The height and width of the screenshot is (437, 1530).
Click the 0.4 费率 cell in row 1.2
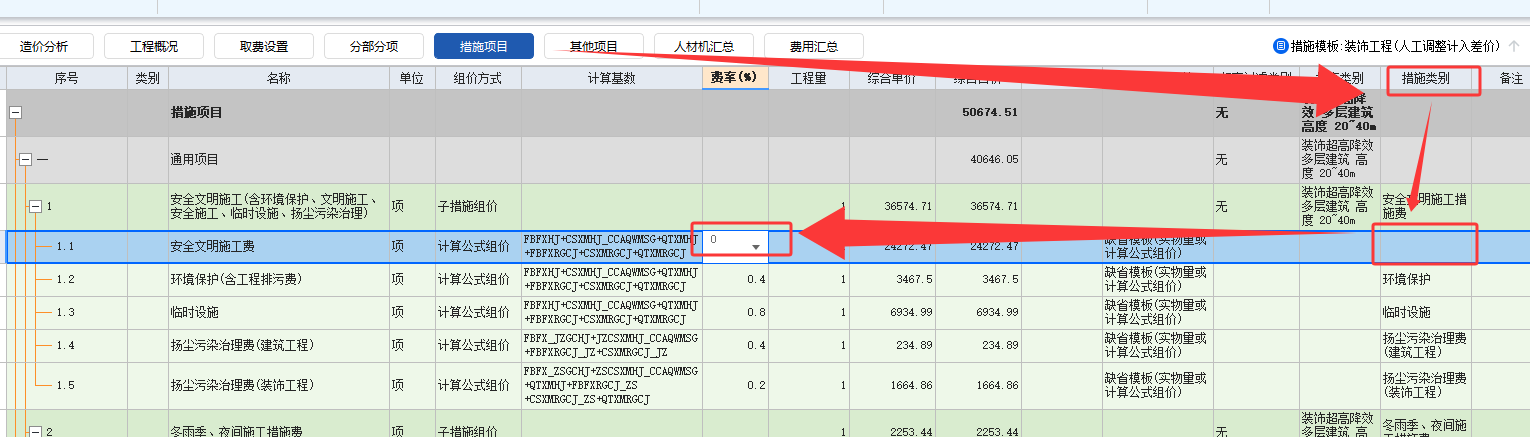point(735,279)
